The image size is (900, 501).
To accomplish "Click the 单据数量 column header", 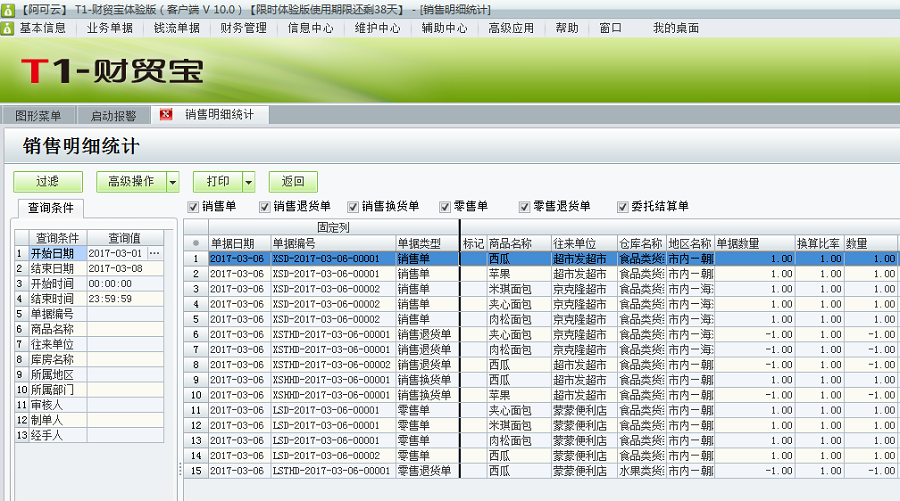I will pos(755,243).
